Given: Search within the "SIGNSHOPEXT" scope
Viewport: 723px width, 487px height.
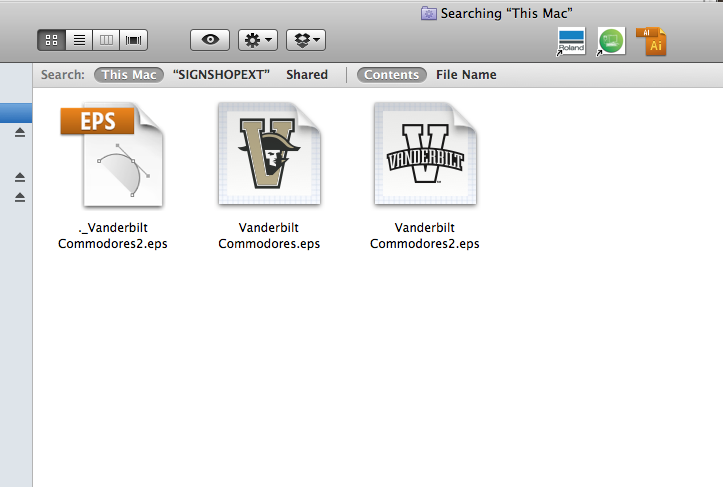Looking at the screenshot, I should coord(221,75).
